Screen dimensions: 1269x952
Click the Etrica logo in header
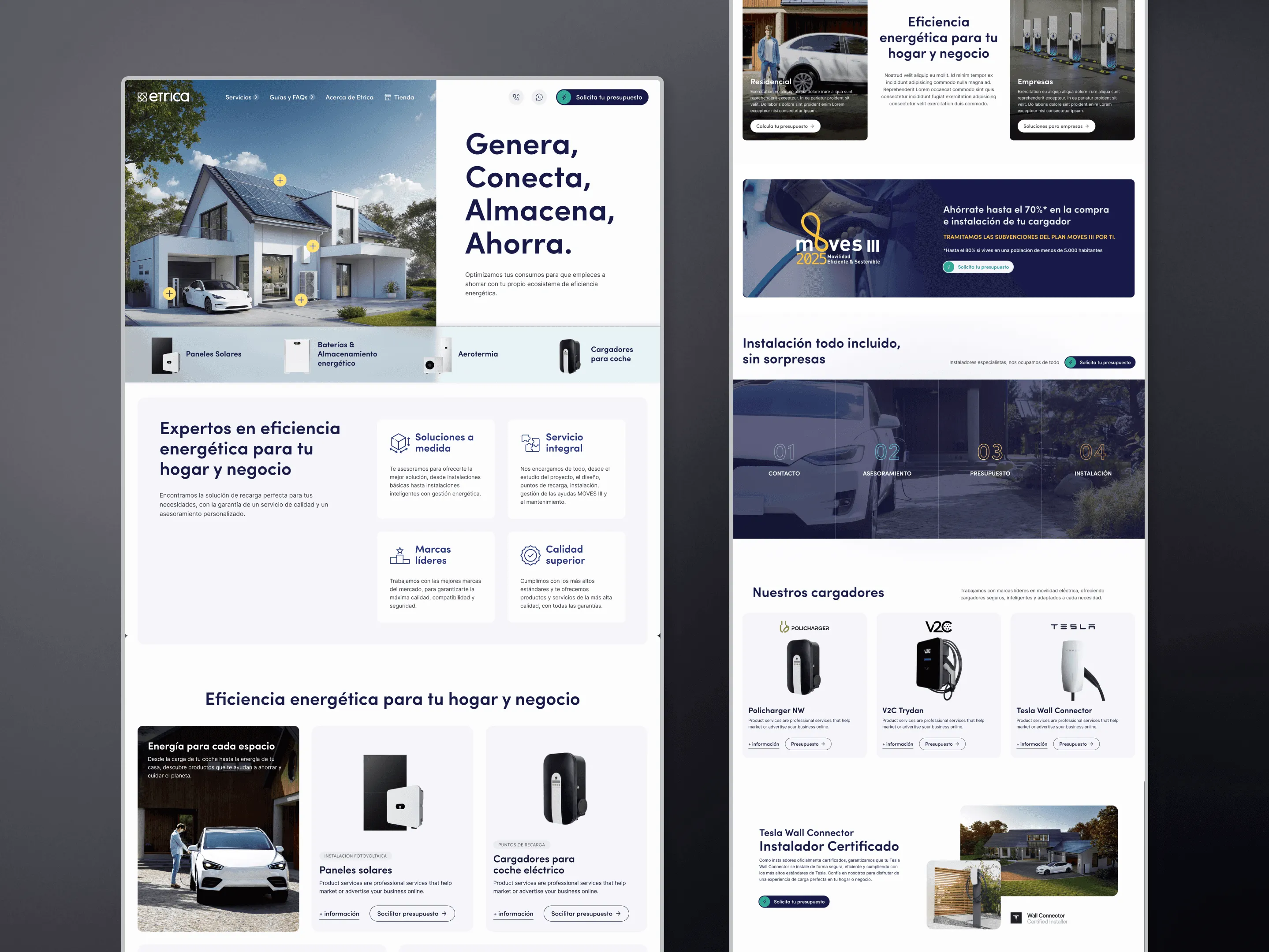point(164,97)
